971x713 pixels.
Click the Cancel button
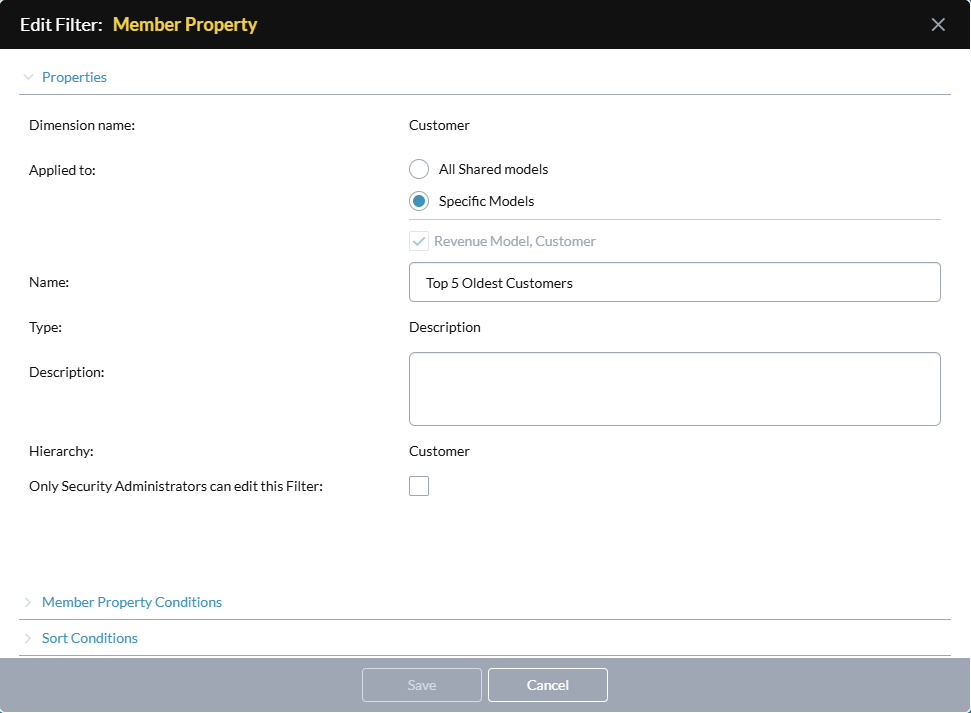(x=548, y=685)
